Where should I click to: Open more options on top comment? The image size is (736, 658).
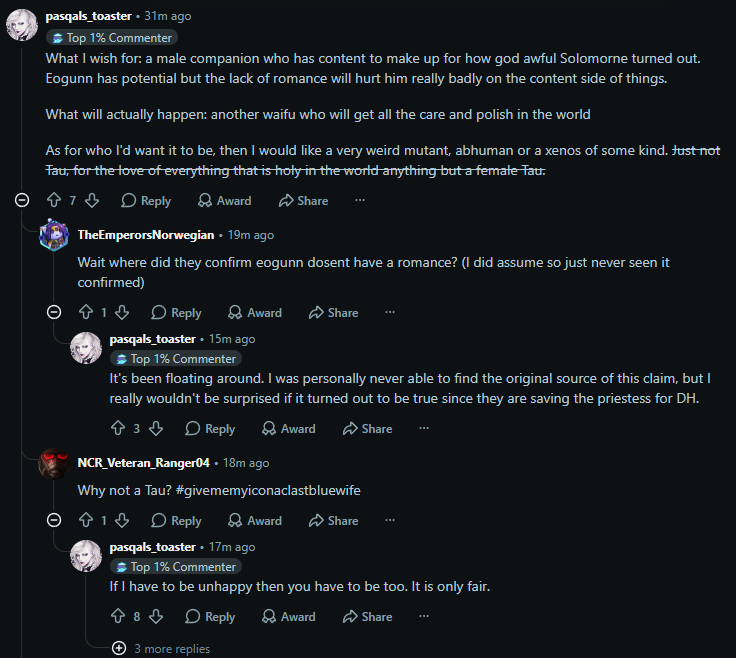(360, 200)
